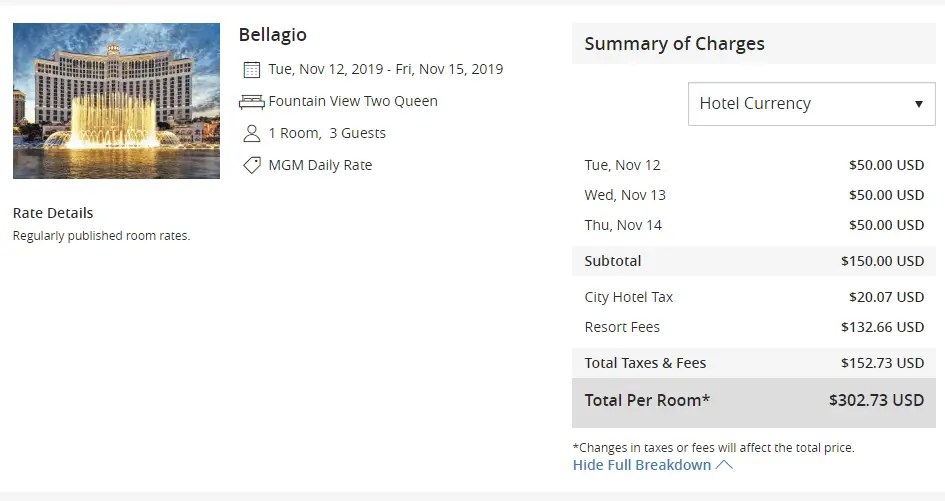This screenshot has width=945, height=501.
Task: Click the stay dates Nov 12 - Nov 15
Action: [385, 70]
